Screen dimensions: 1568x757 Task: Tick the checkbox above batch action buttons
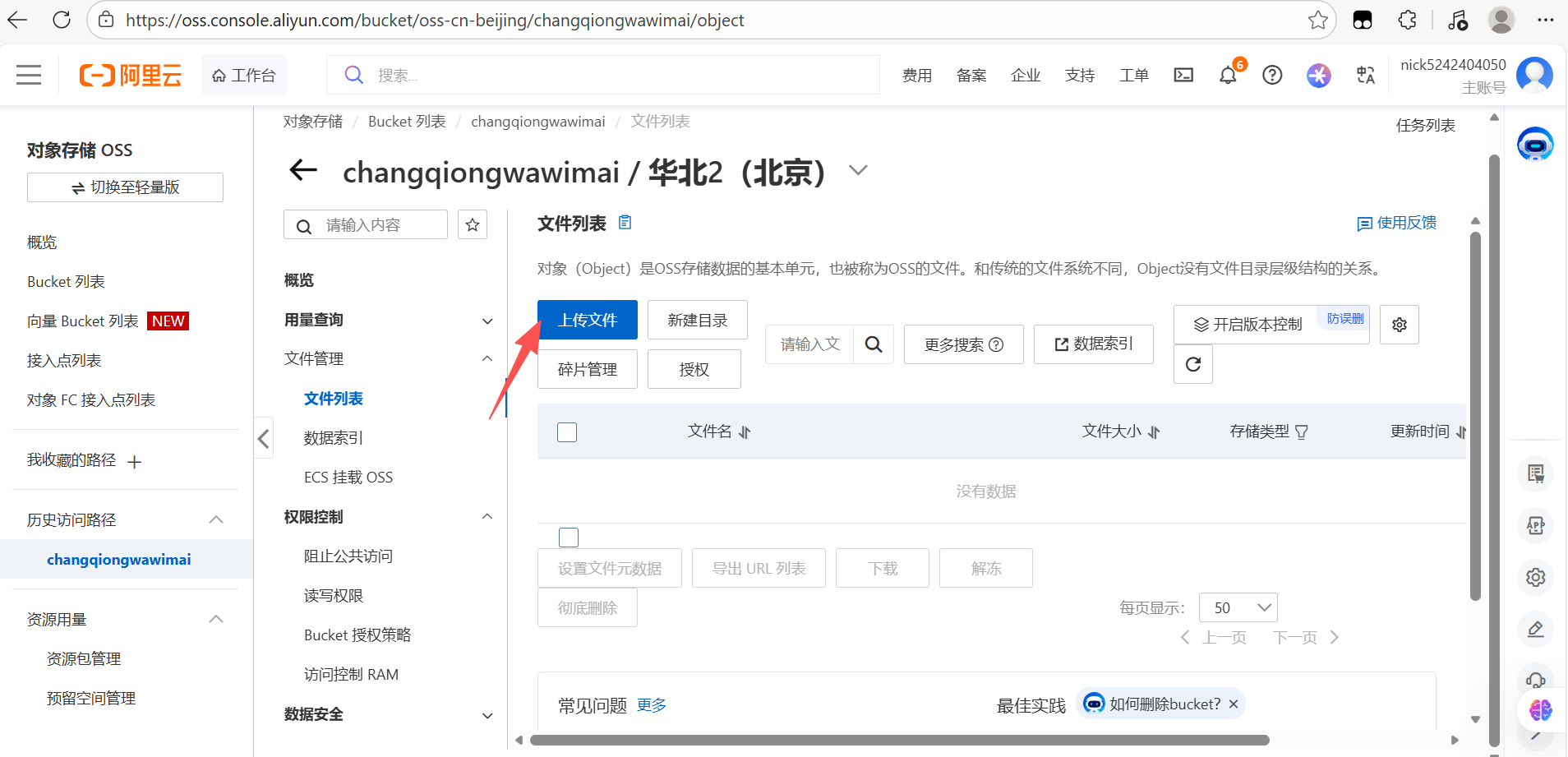tap(569, 538)
